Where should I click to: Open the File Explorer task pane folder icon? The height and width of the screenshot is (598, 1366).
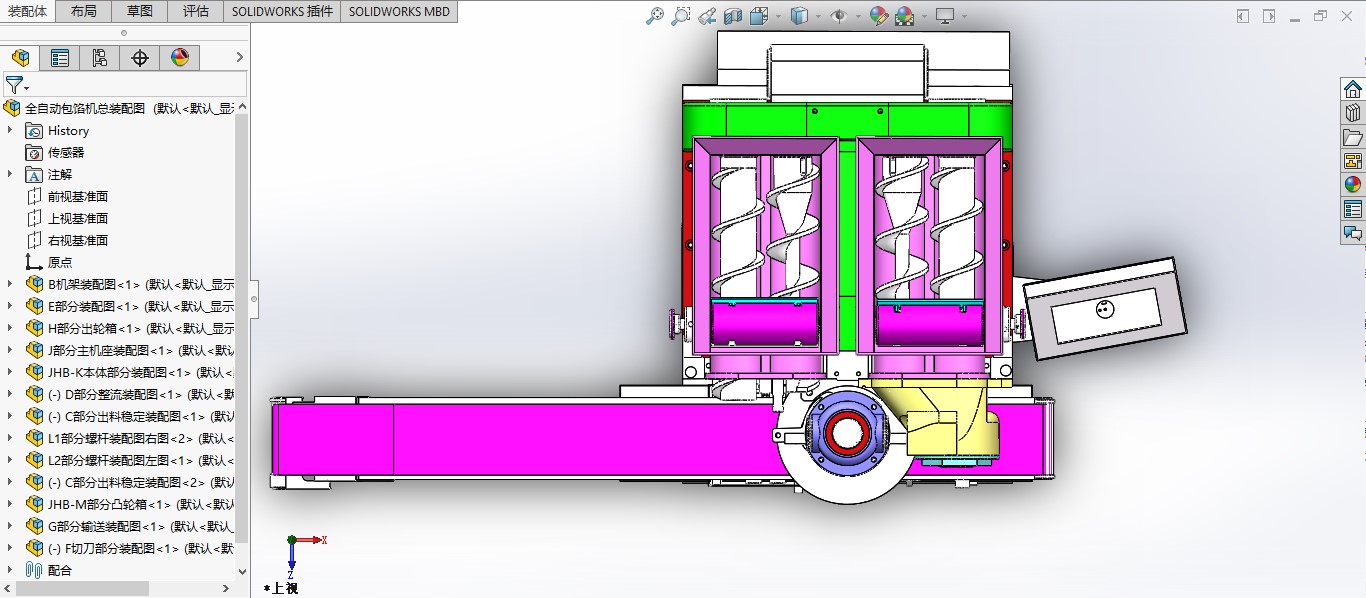1353,138
